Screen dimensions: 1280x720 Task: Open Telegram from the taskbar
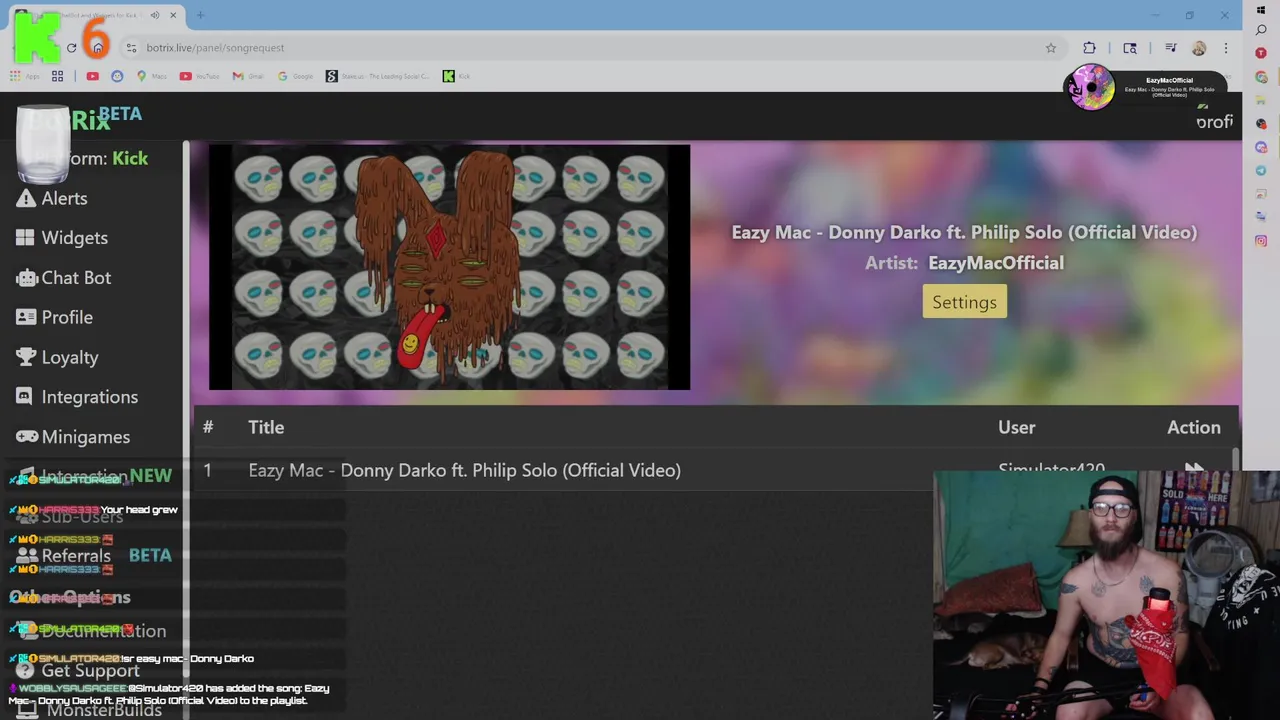1261,171
